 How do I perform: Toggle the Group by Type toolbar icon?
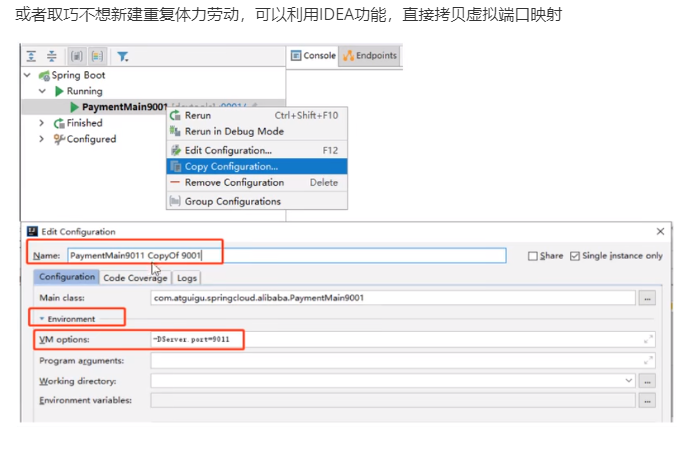click(77, 56)
